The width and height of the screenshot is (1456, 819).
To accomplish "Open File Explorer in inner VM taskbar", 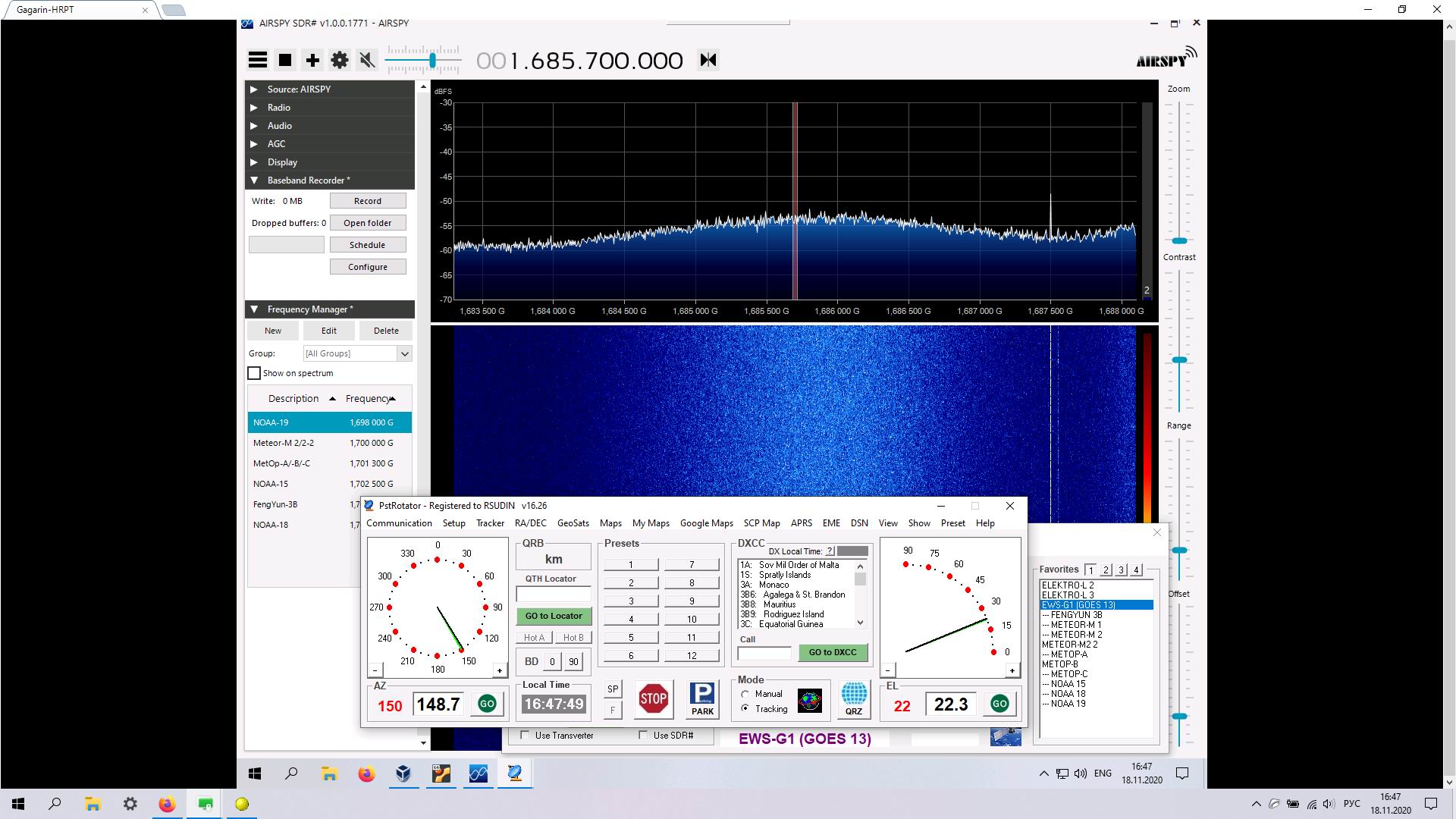I will [329, 773].
